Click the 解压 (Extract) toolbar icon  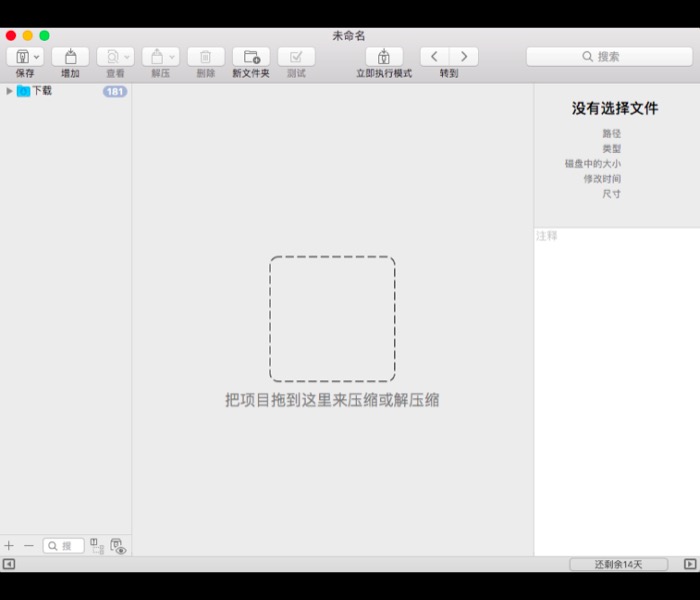point(155,57)
